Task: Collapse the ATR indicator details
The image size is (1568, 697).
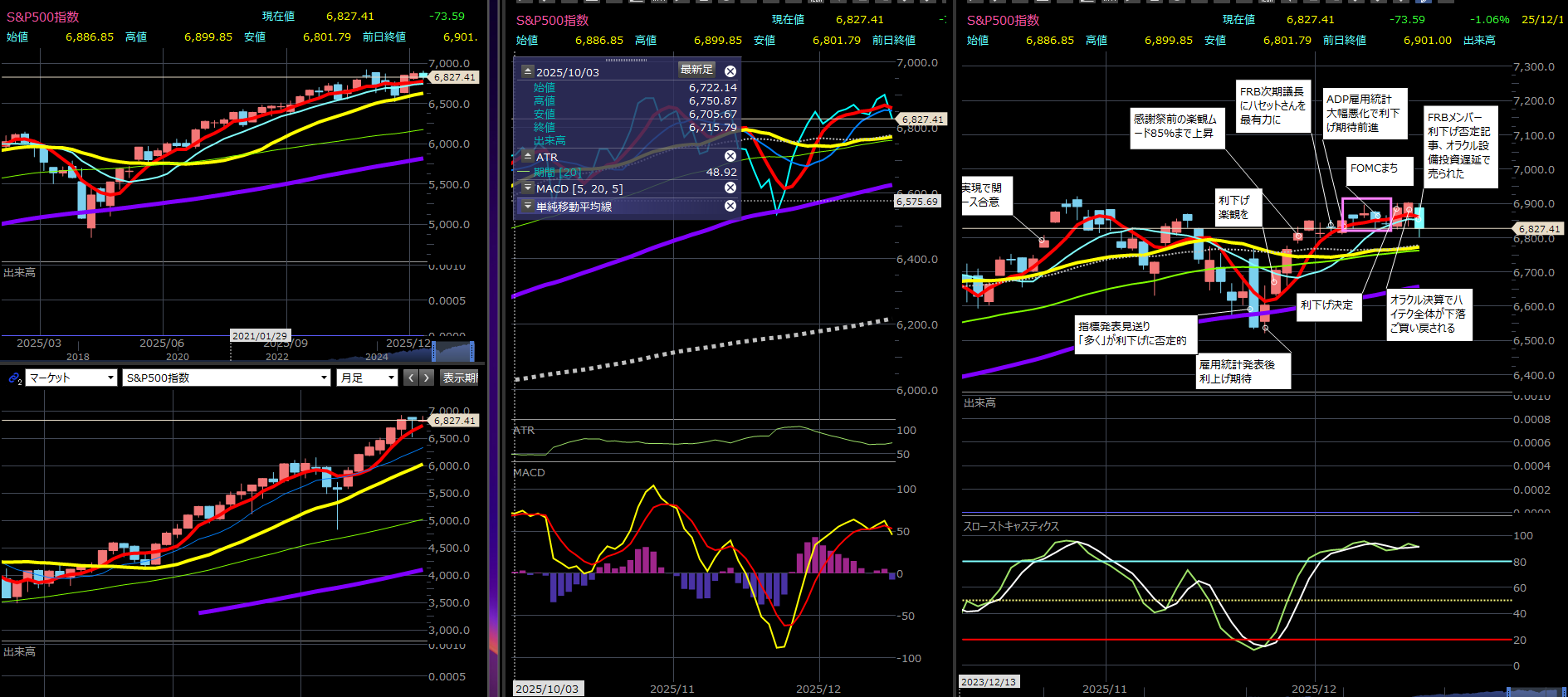Action: (x=527, y=156)
